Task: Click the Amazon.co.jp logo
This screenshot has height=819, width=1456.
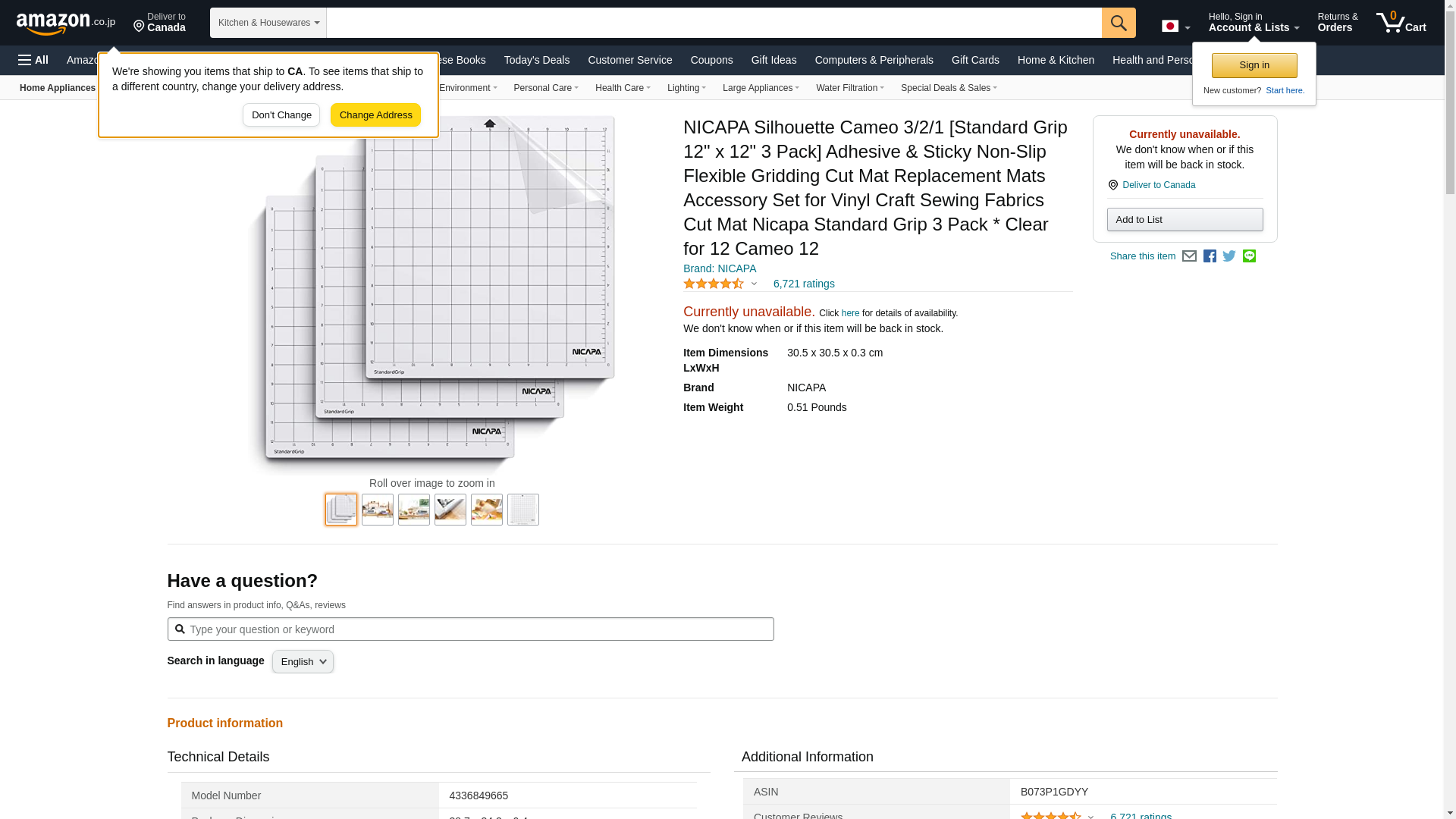Action: (65, 24)
